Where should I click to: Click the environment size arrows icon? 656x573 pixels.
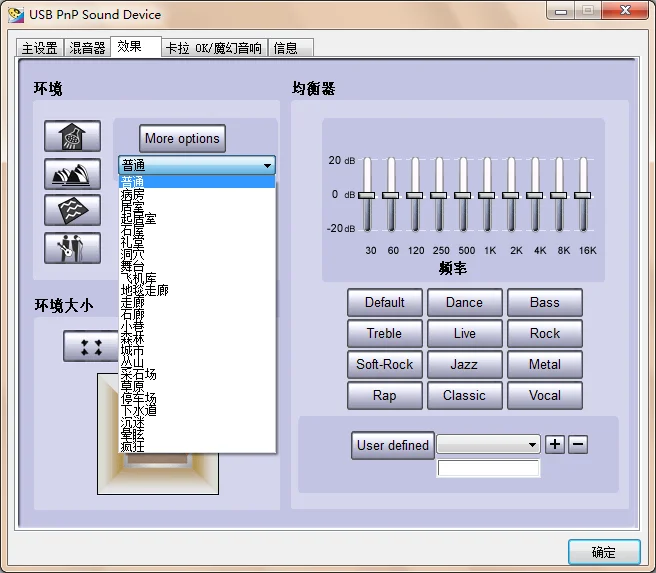[91, 347]
